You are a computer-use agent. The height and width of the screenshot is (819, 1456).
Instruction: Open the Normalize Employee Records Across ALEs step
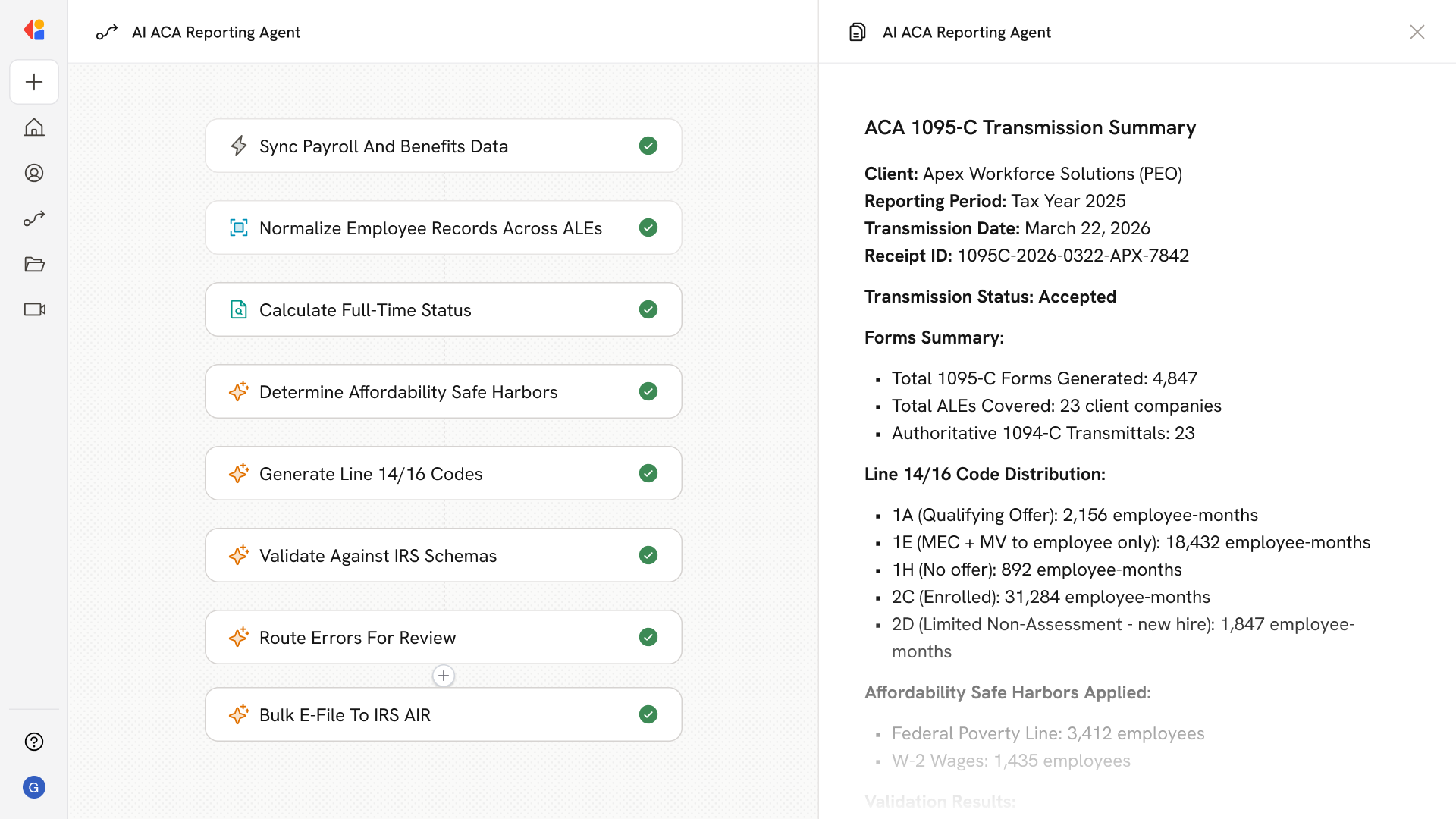[x=430, y=228]
